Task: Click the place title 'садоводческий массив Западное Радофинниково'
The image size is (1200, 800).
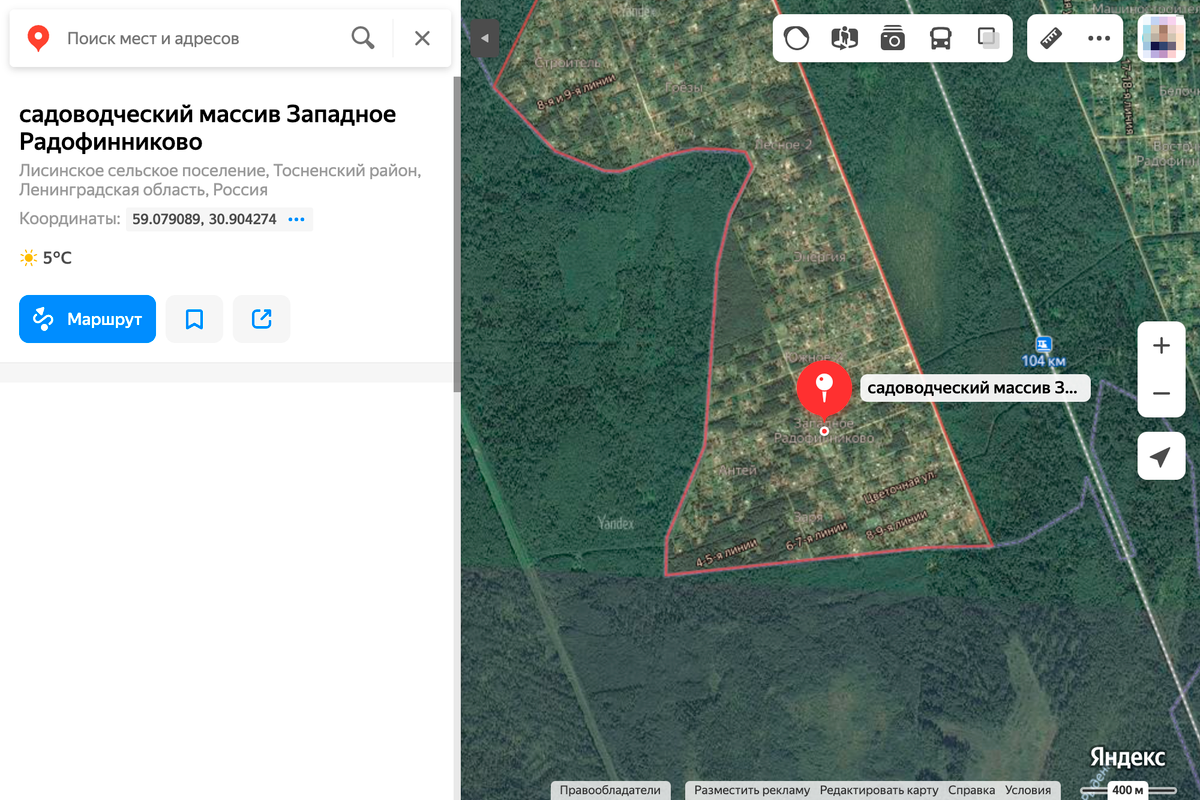Action: click(x=208, y=128)
